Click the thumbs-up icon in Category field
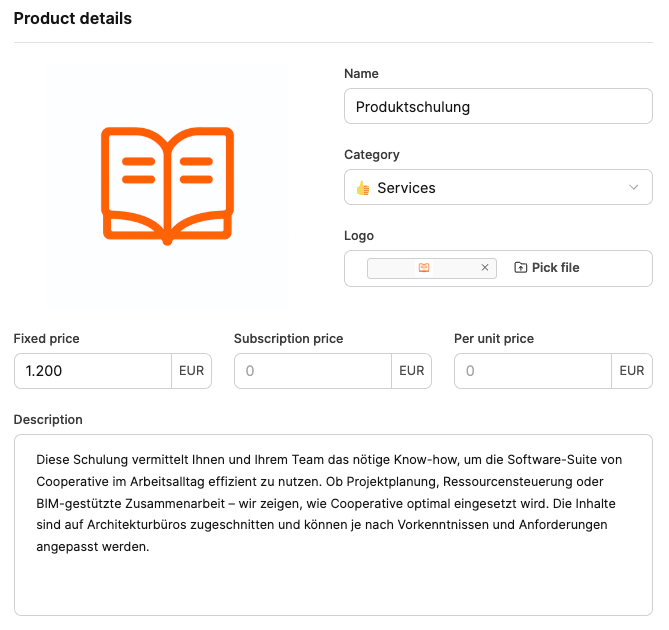The width and height of the screenshot is (669, 630). 363,188
